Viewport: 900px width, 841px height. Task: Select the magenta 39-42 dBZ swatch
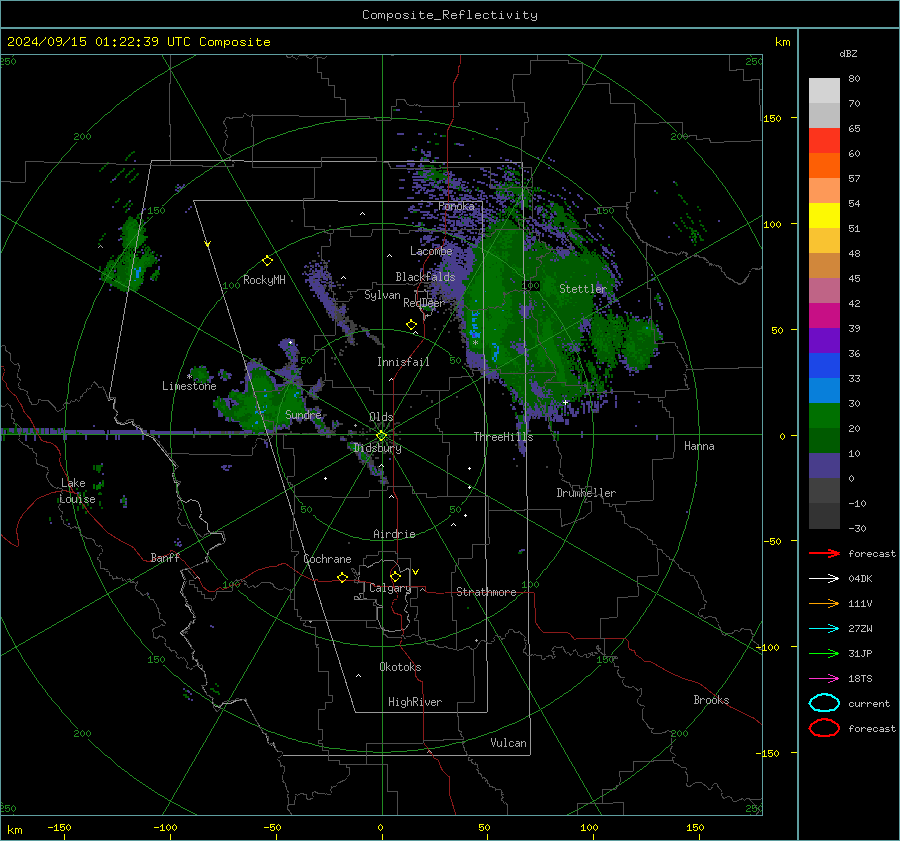(824, 316)
